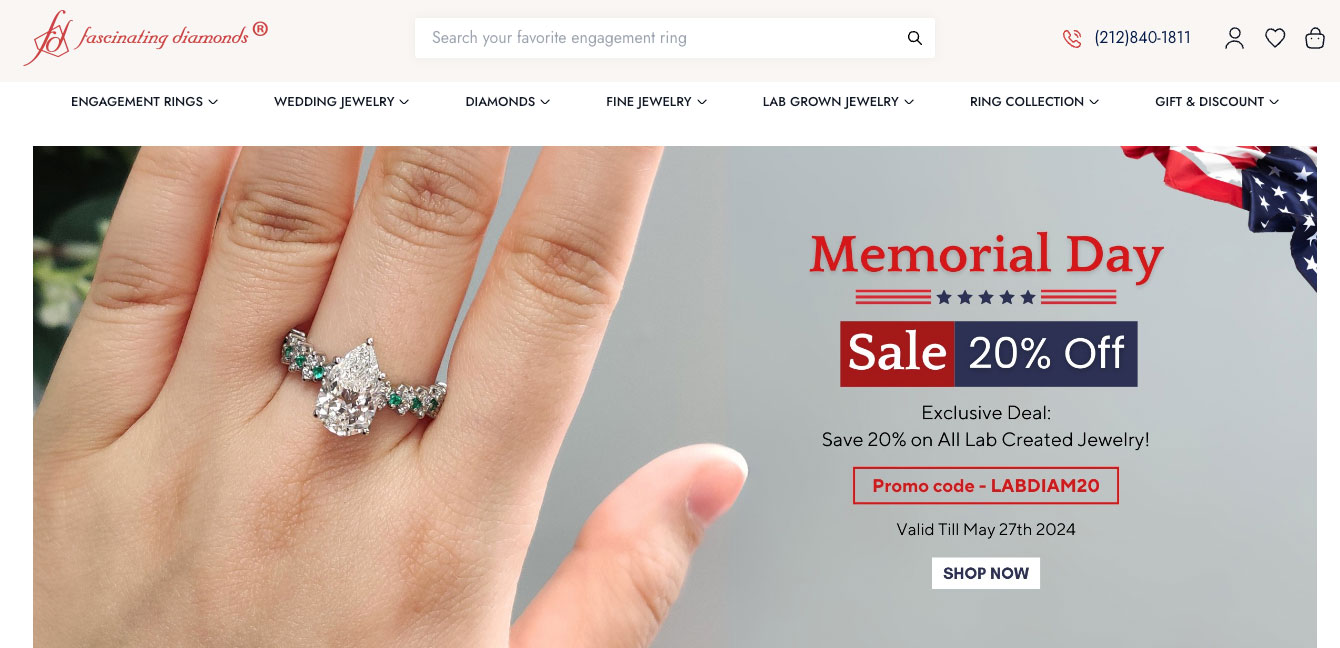Image resolution: width=1340 pixels, height=648 pixels.
Task: Open the user account icon
Action: coord(1235,38)
